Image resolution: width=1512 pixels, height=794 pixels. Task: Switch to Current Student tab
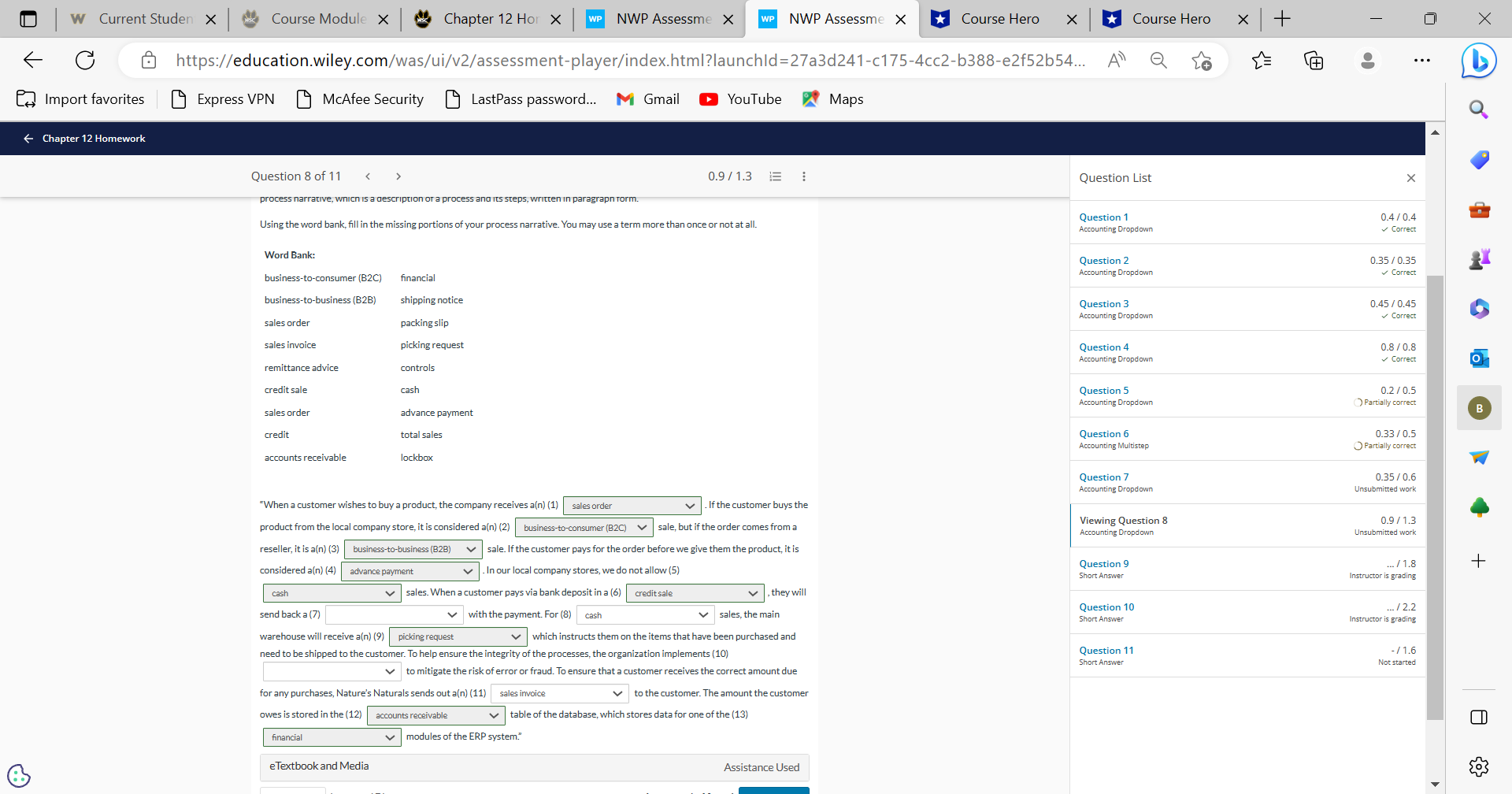[143, 19]
